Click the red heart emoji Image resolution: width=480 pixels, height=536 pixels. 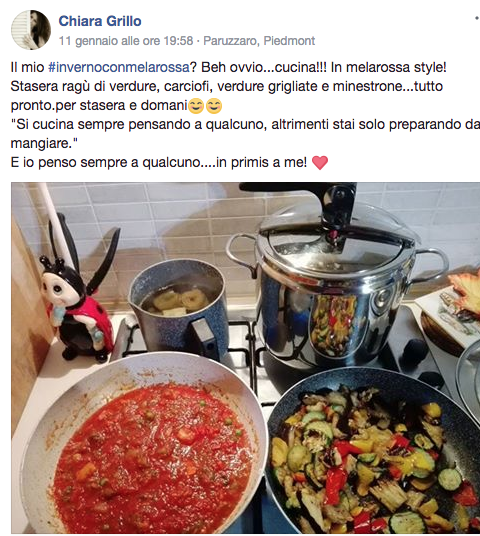pyautogui.click(x=320, y=163)
